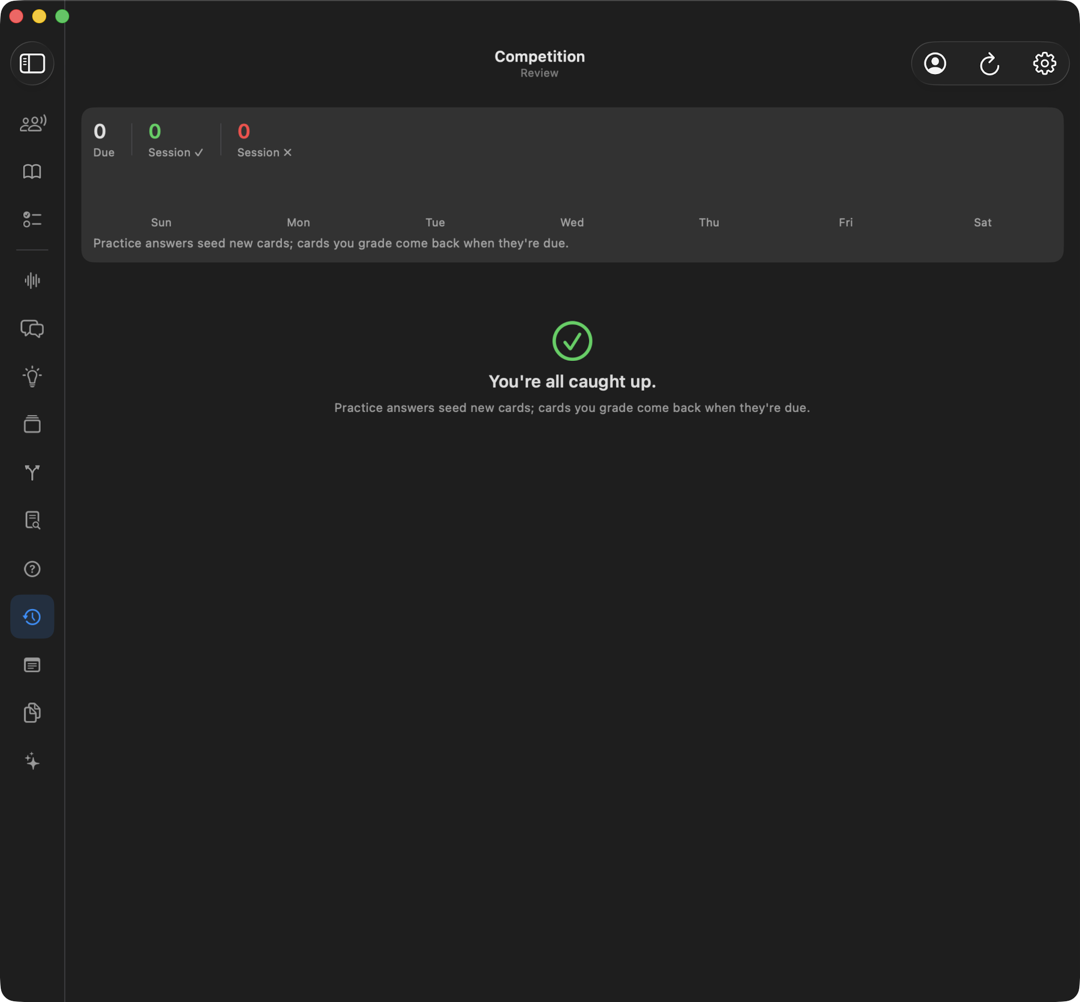Click the macOS yellow minimize button
The width and height of the screenshot is (1080, 1002).
39,16
